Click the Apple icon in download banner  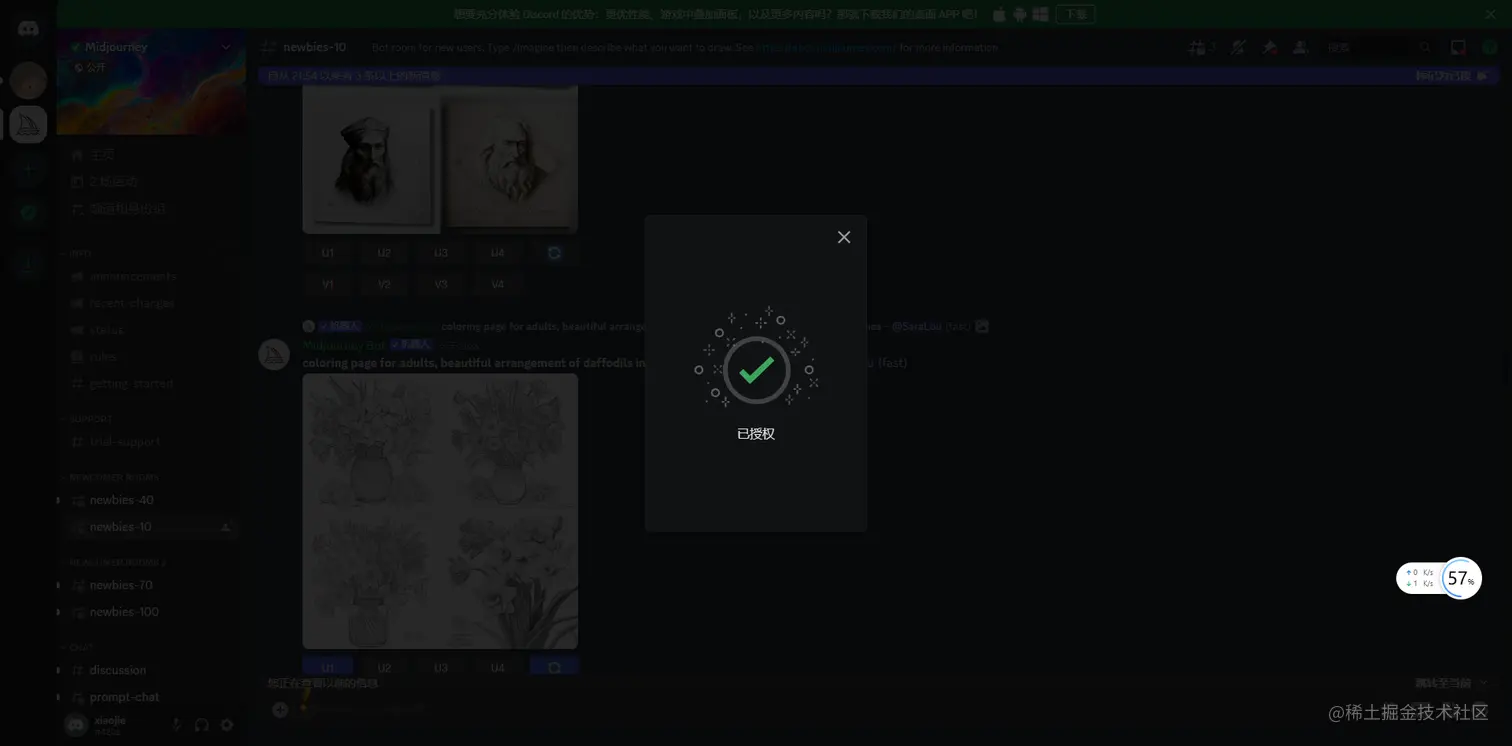point(999,14)
